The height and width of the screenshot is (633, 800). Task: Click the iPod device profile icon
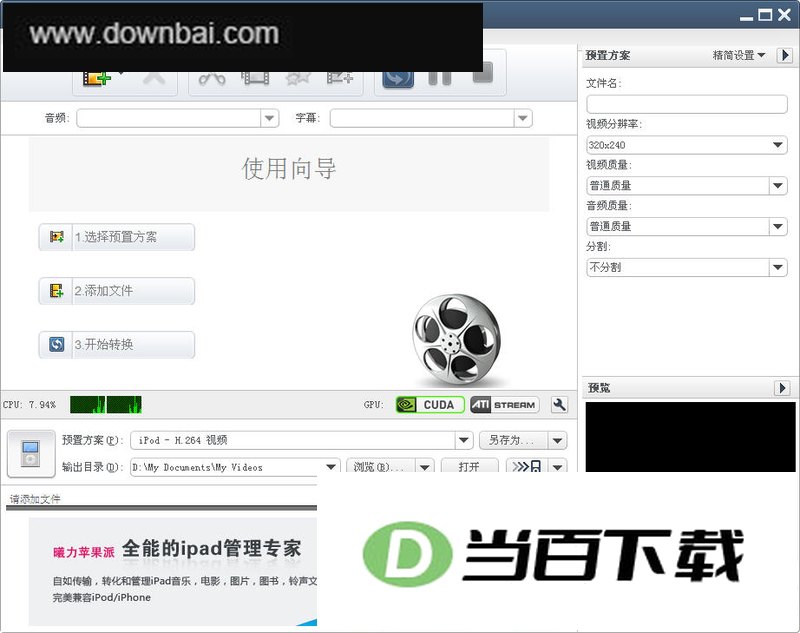point(31,453)
